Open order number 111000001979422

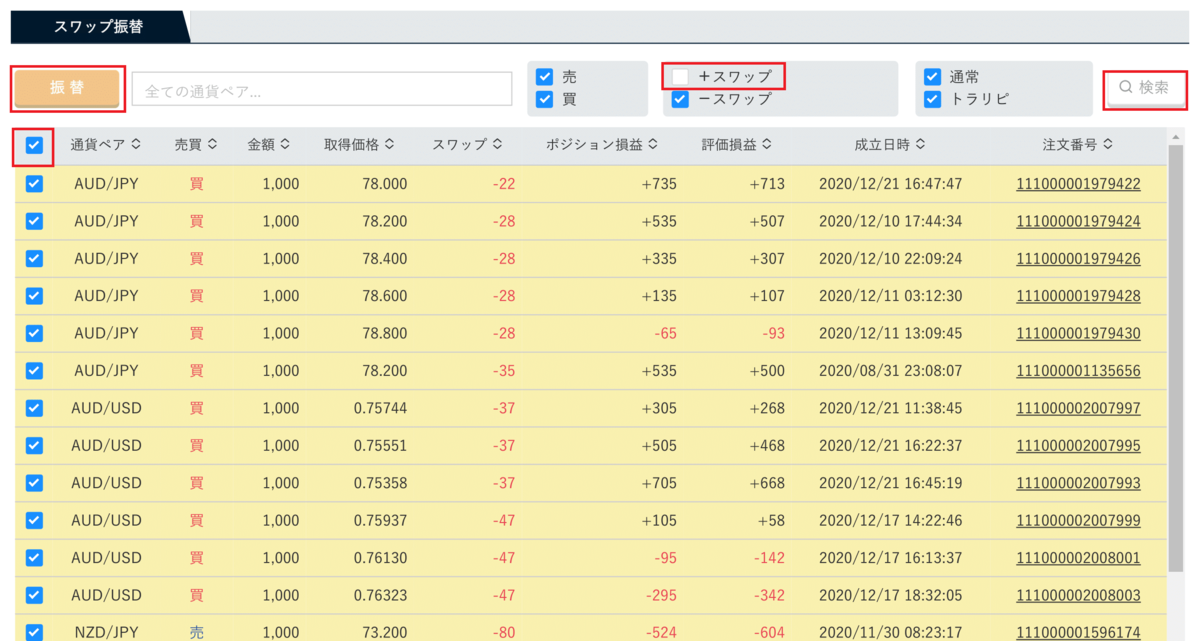(x=1078, y=184)
